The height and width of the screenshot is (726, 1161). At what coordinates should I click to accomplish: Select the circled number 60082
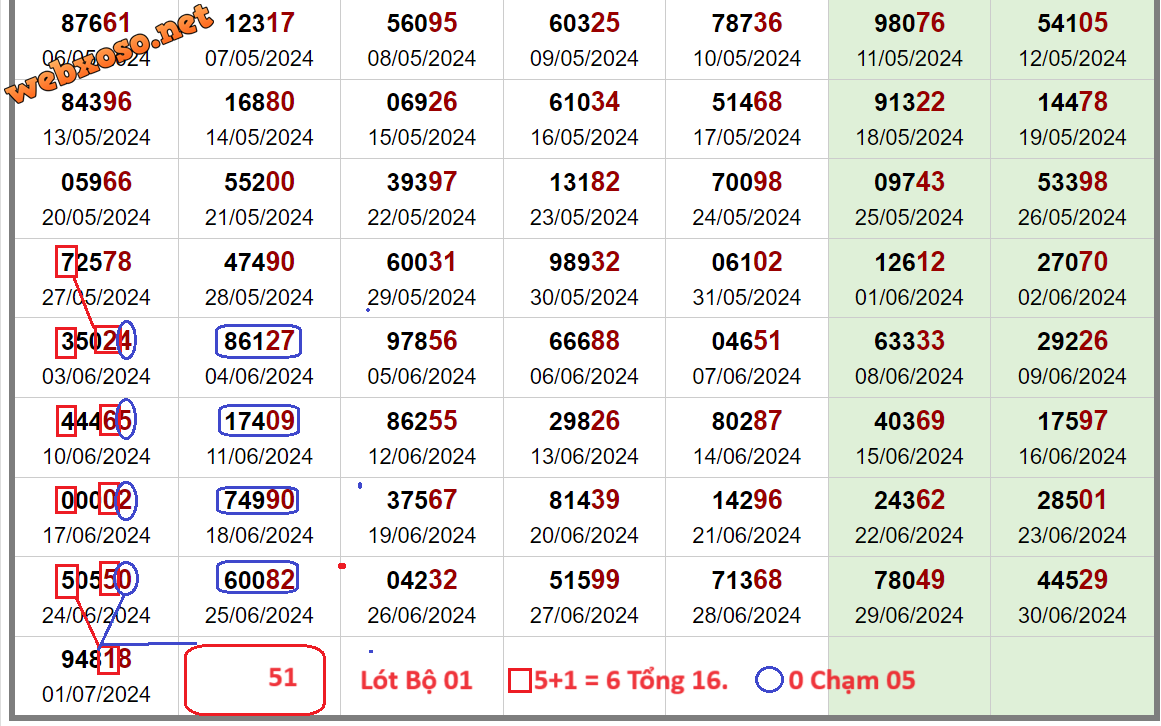point(258,579)
